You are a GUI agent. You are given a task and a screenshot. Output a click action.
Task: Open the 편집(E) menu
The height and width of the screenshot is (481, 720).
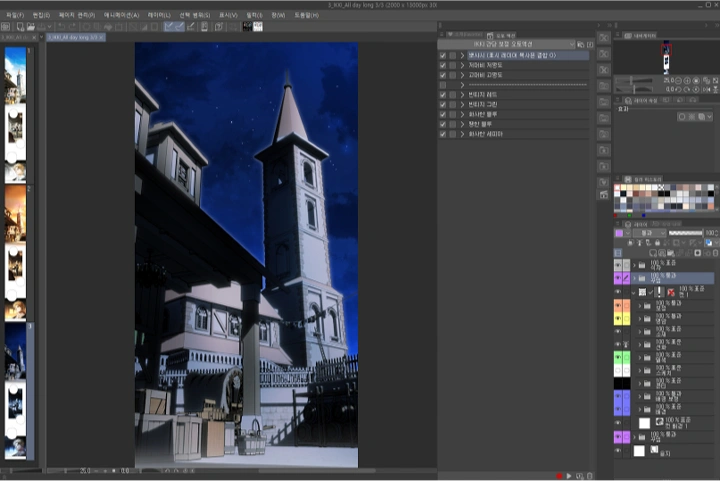pos(41,15)
